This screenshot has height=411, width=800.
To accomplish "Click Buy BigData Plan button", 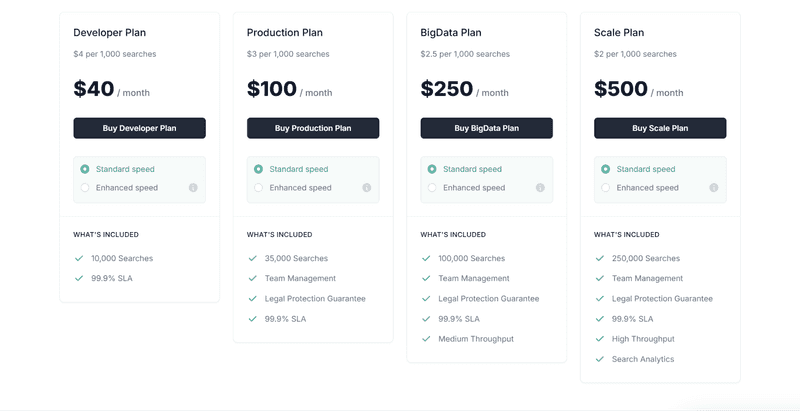I will tap(486, 128).
